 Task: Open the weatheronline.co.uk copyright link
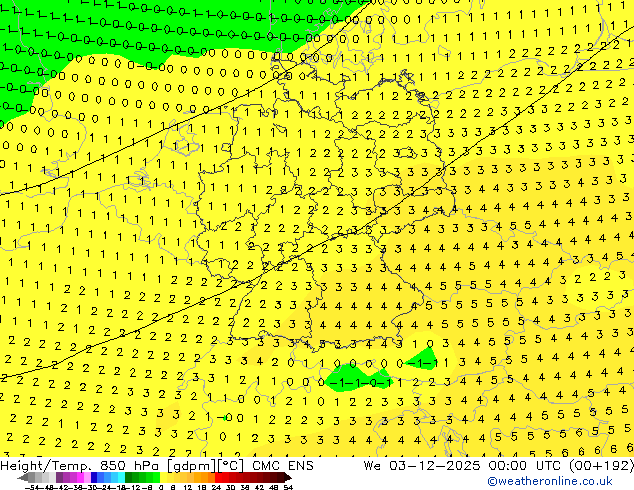pyautogui.click(x=550, y=481)
